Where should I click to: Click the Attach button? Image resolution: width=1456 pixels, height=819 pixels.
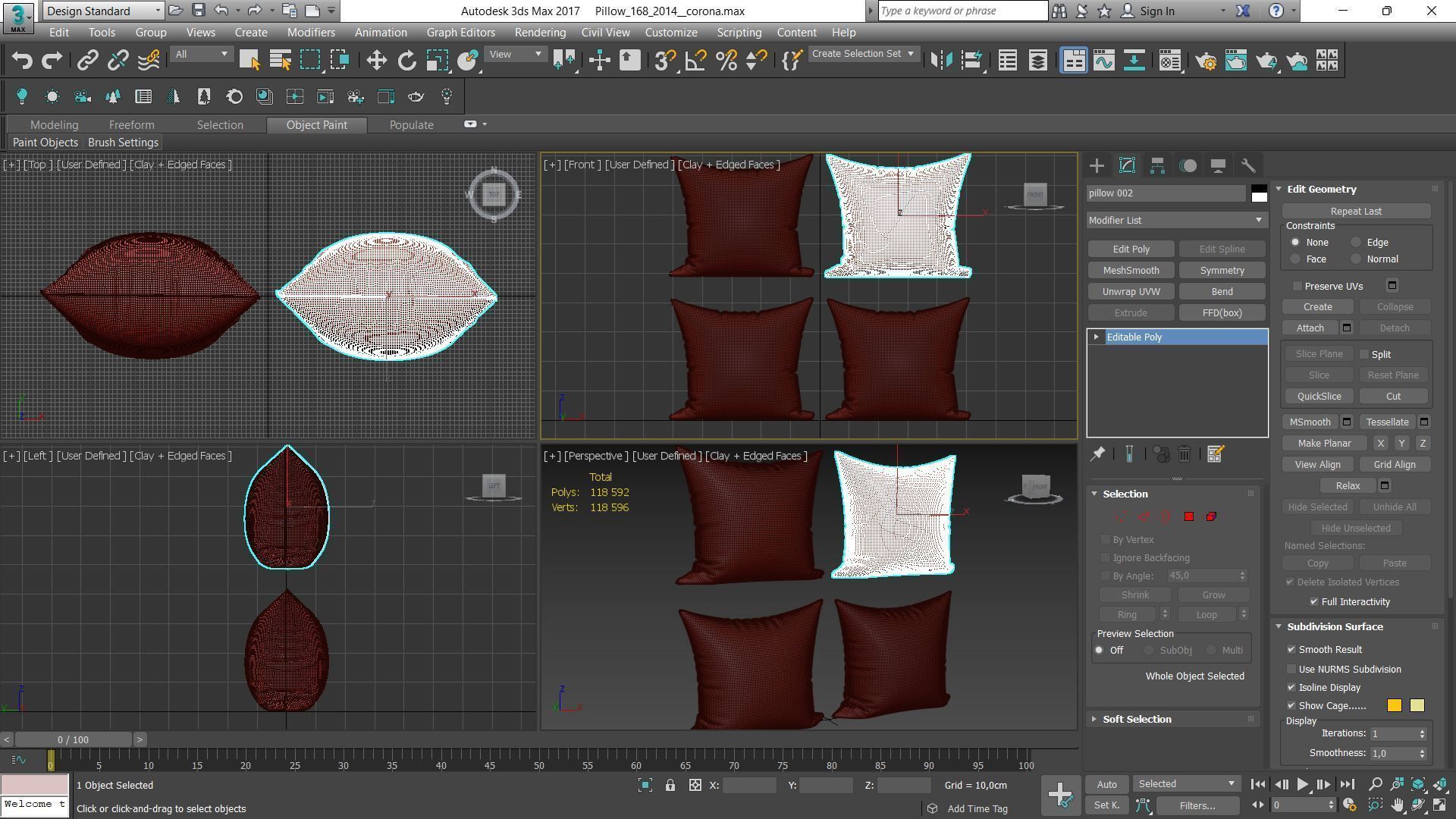click(x=1310, y=328)
